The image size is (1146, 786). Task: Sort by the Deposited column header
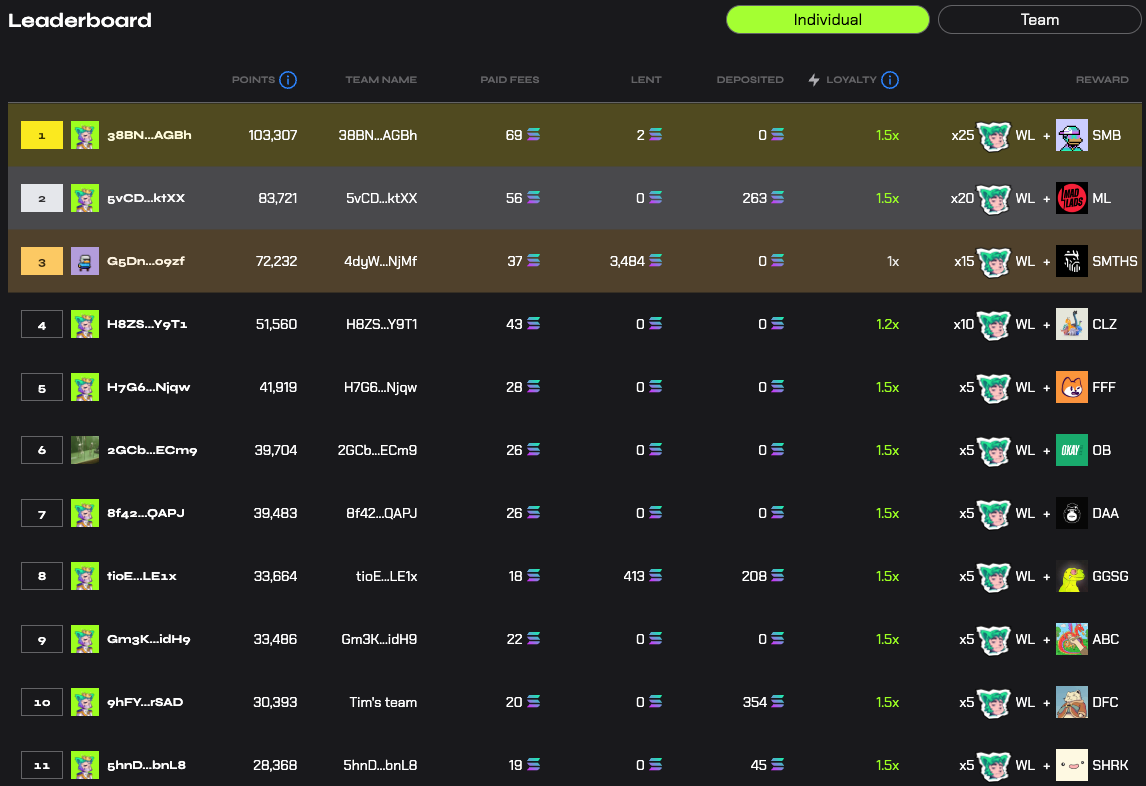click(750, 80)
